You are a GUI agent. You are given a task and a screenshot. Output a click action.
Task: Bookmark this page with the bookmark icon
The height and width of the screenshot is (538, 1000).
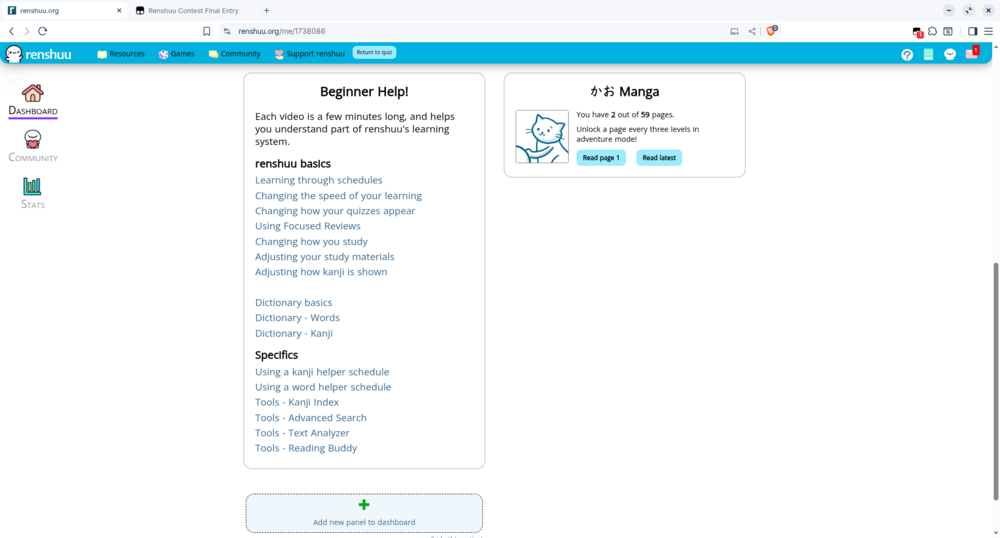tap(207, 31)
